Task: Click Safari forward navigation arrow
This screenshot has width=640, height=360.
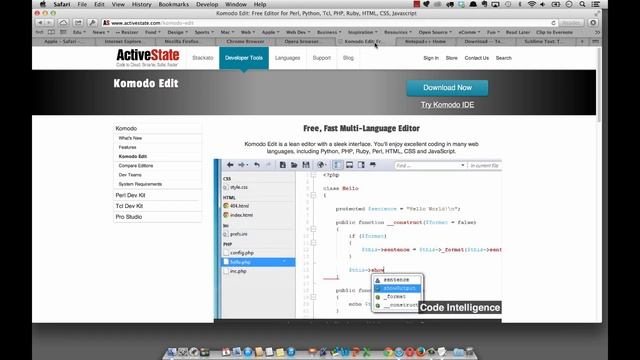Action: pyautogui.click(x=49, y=23)
